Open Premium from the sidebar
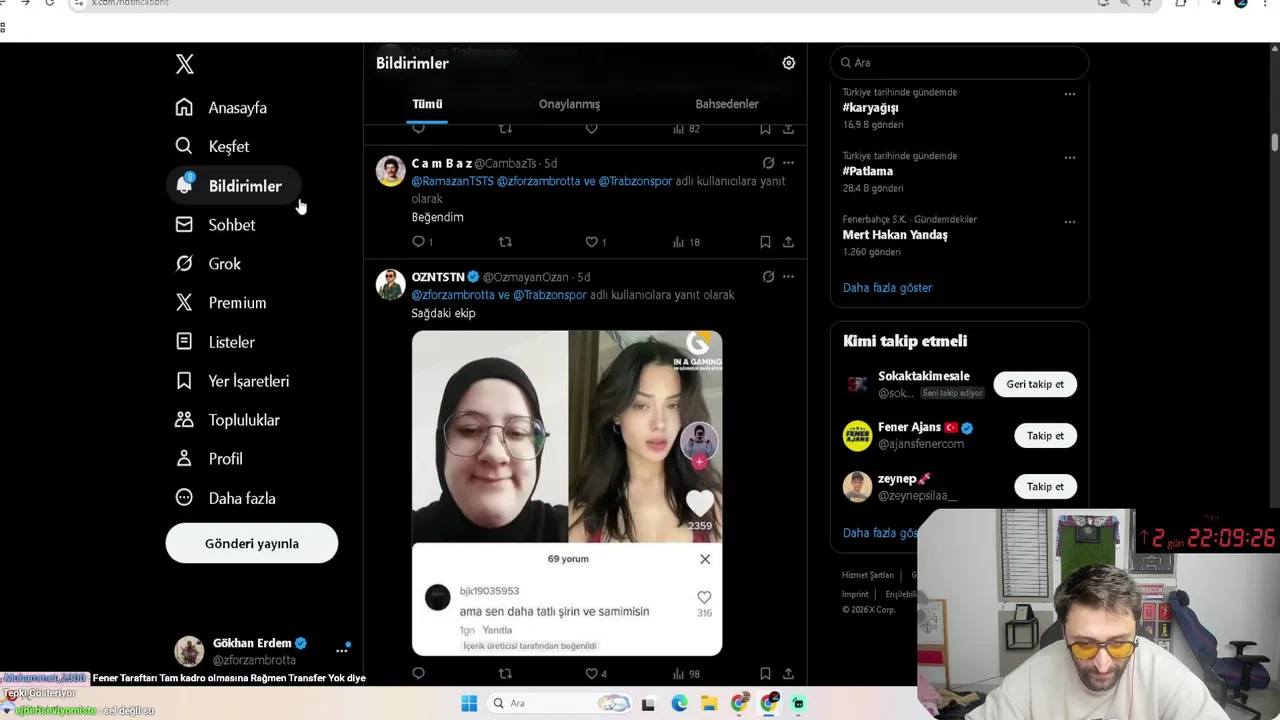Screen dimensions: 1280x720 (x=221, y=303)
